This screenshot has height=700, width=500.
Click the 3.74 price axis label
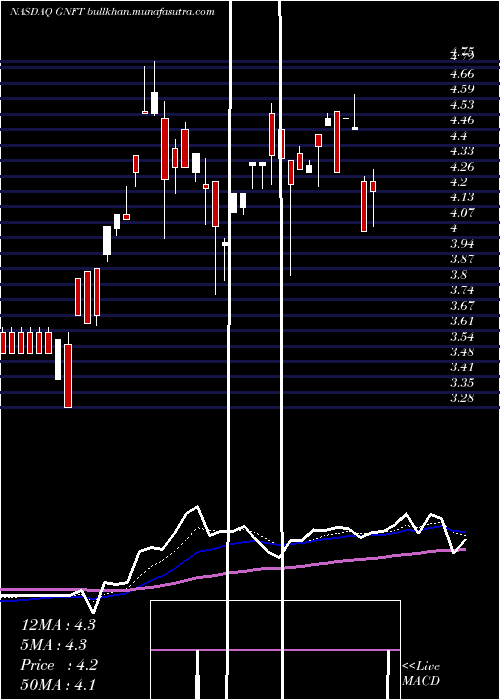(x=462, y=290)
